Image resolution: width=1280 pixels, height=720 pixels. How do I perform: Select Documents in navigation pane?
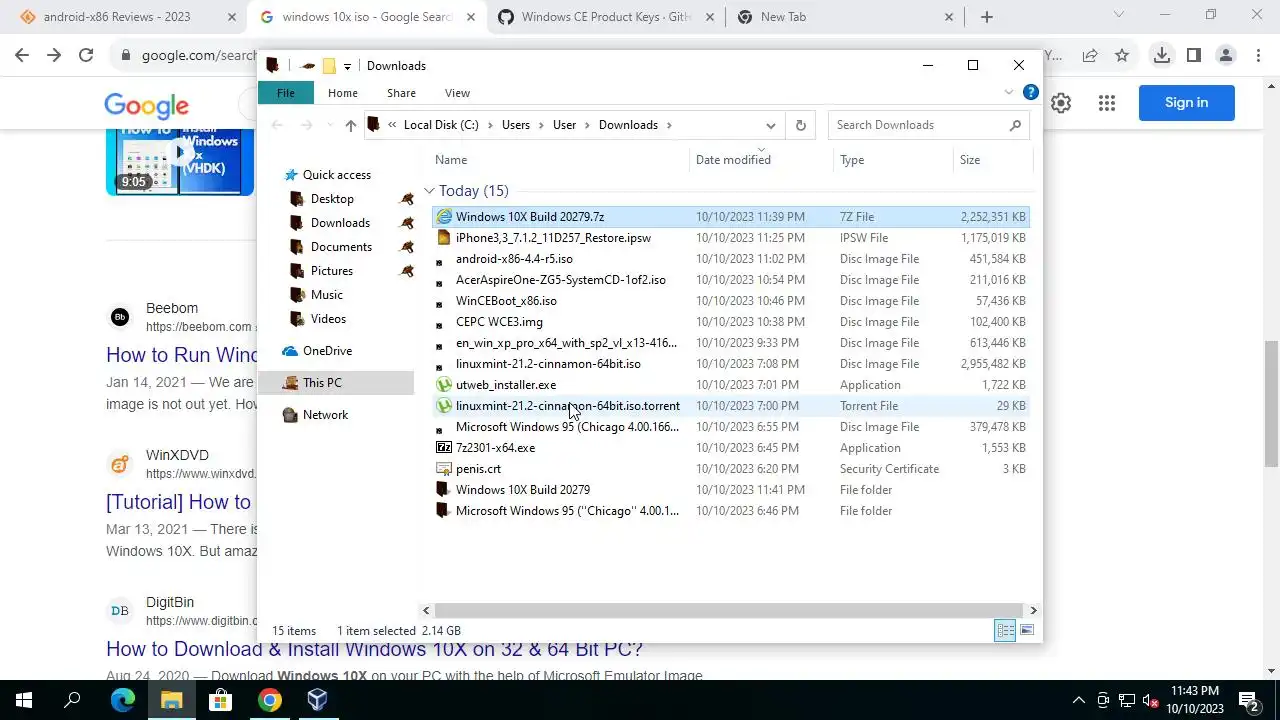pyautogui.click(x=341, y=247)
